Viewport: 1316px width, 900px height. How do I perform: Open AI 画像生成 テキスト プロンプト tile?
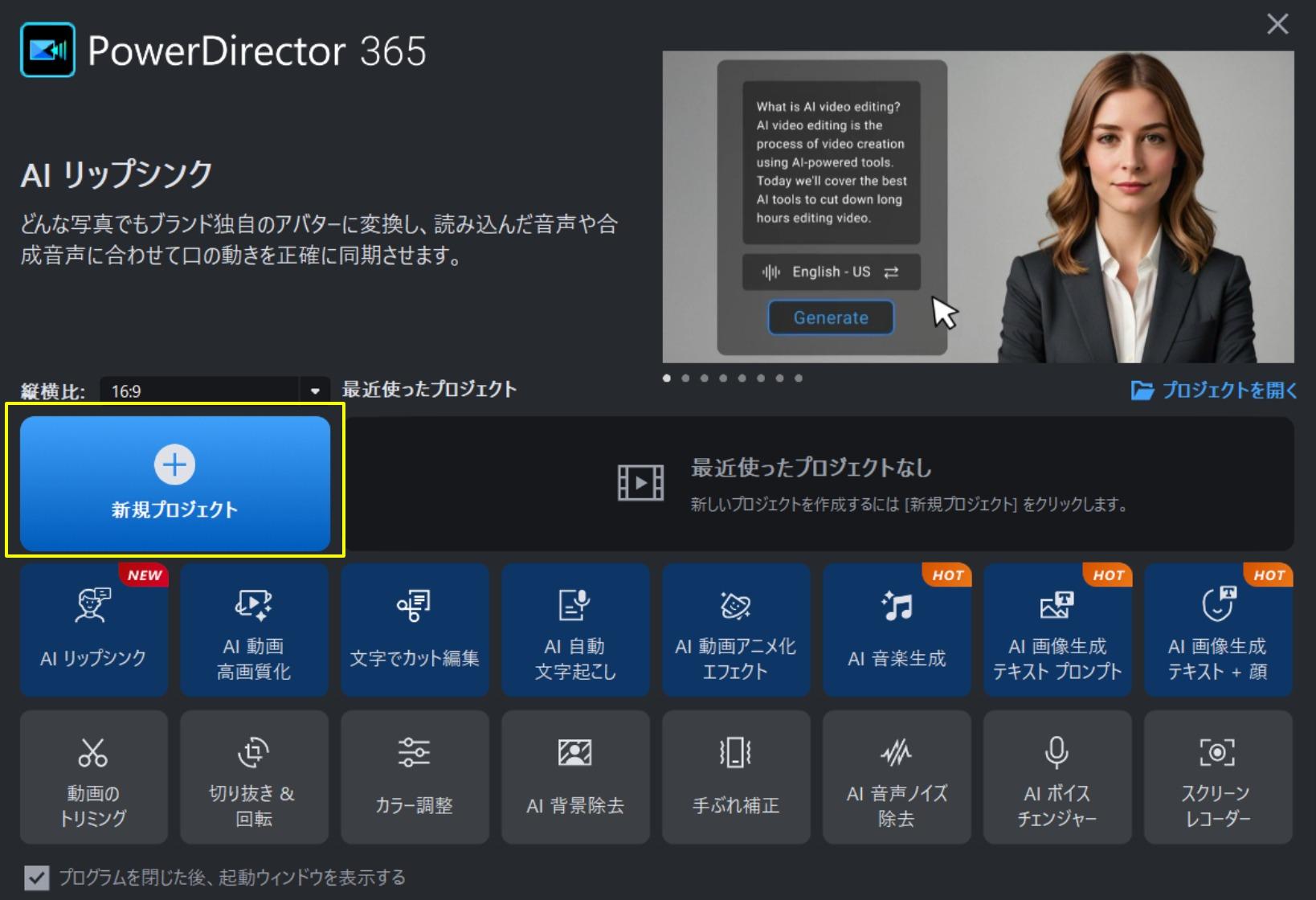[1057, 629]
